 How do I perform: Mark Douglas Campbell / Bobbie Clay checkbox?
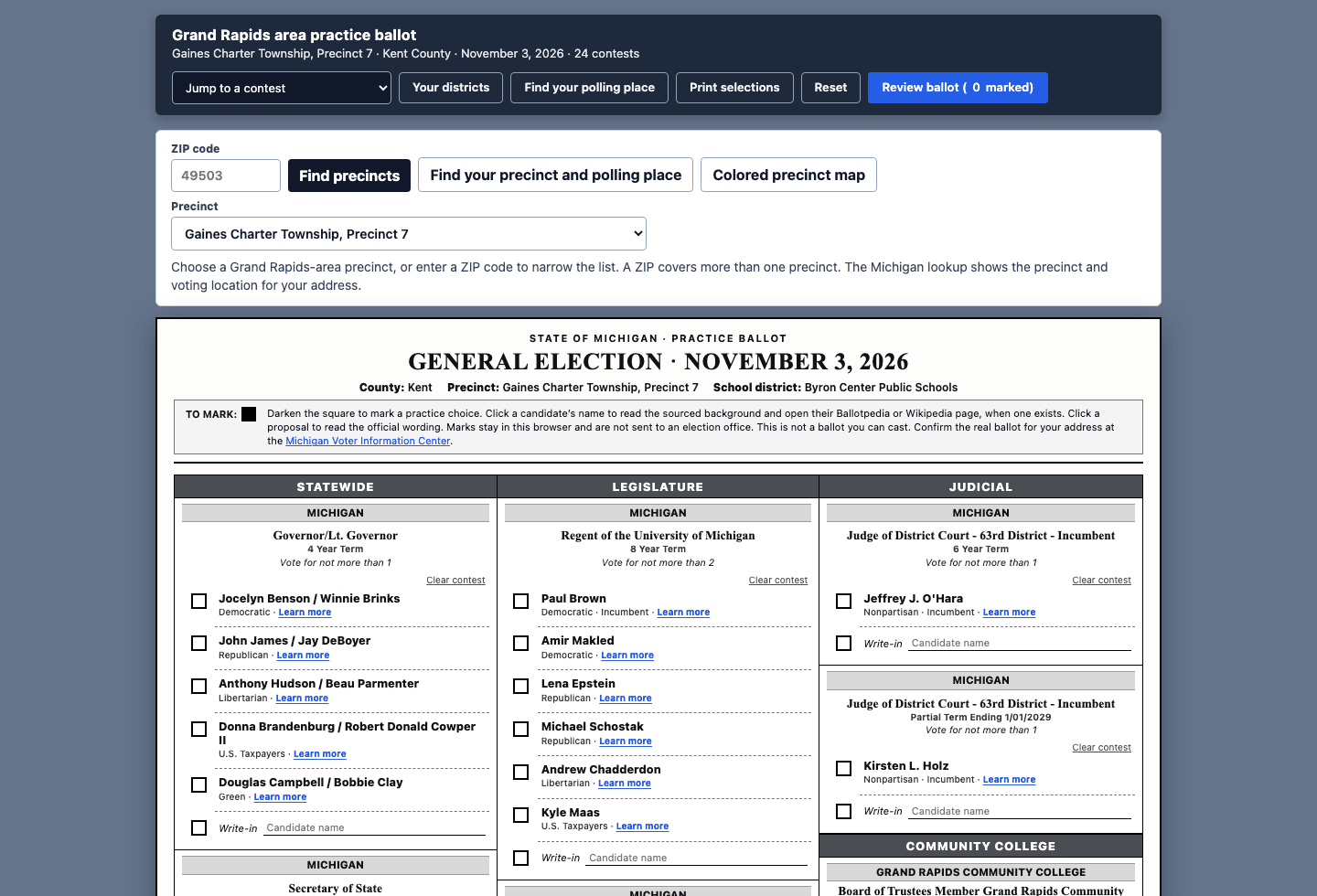tap(198, 785)
